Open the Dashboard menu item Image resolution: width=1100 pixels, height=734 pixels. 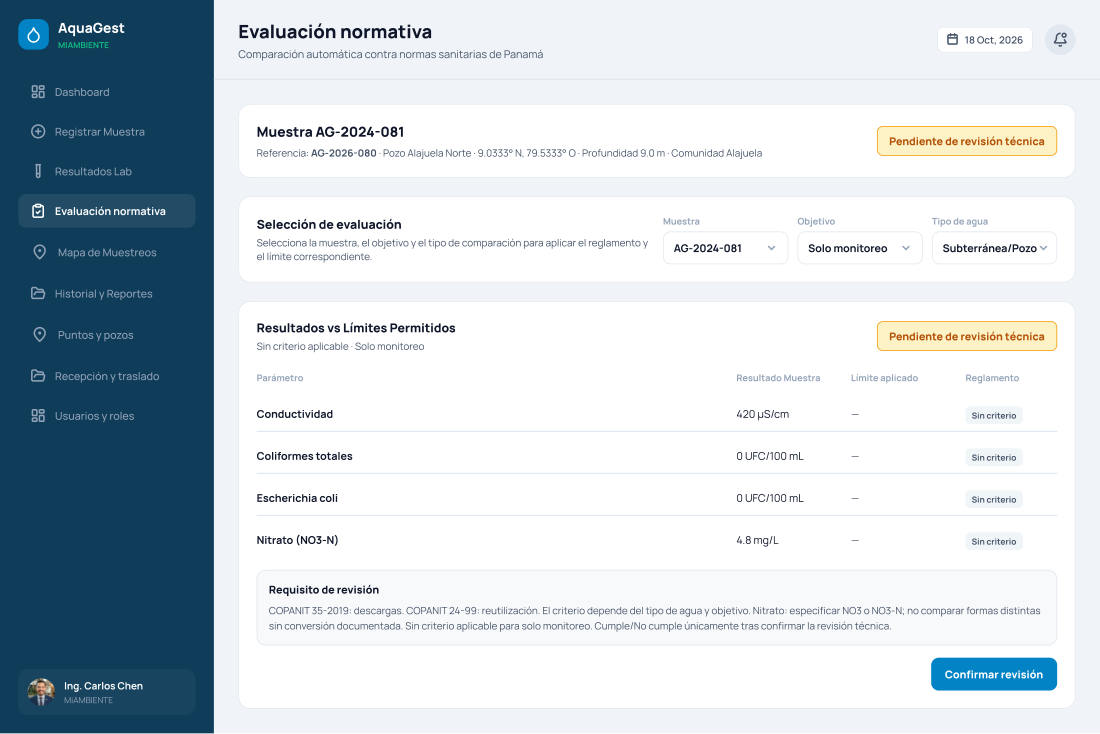click(x=107, y=92)
